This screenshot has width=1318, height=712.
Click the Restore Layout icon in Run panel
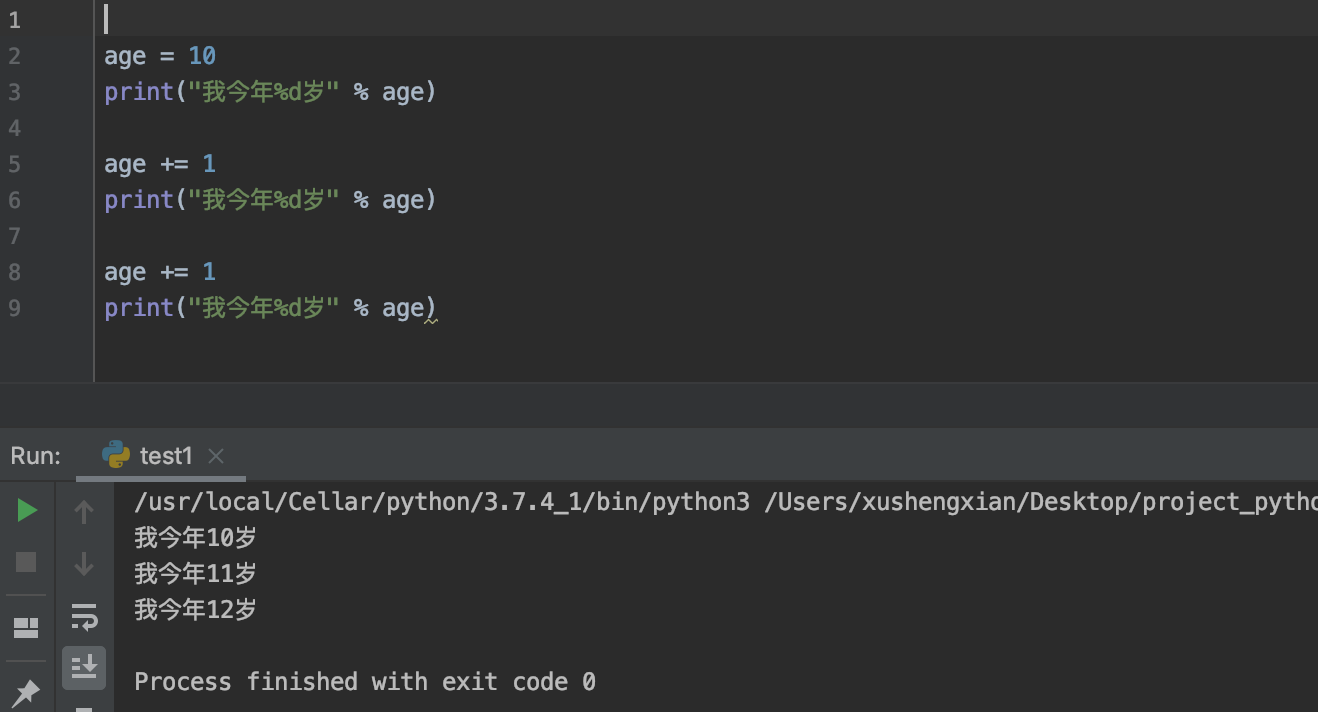26,627
